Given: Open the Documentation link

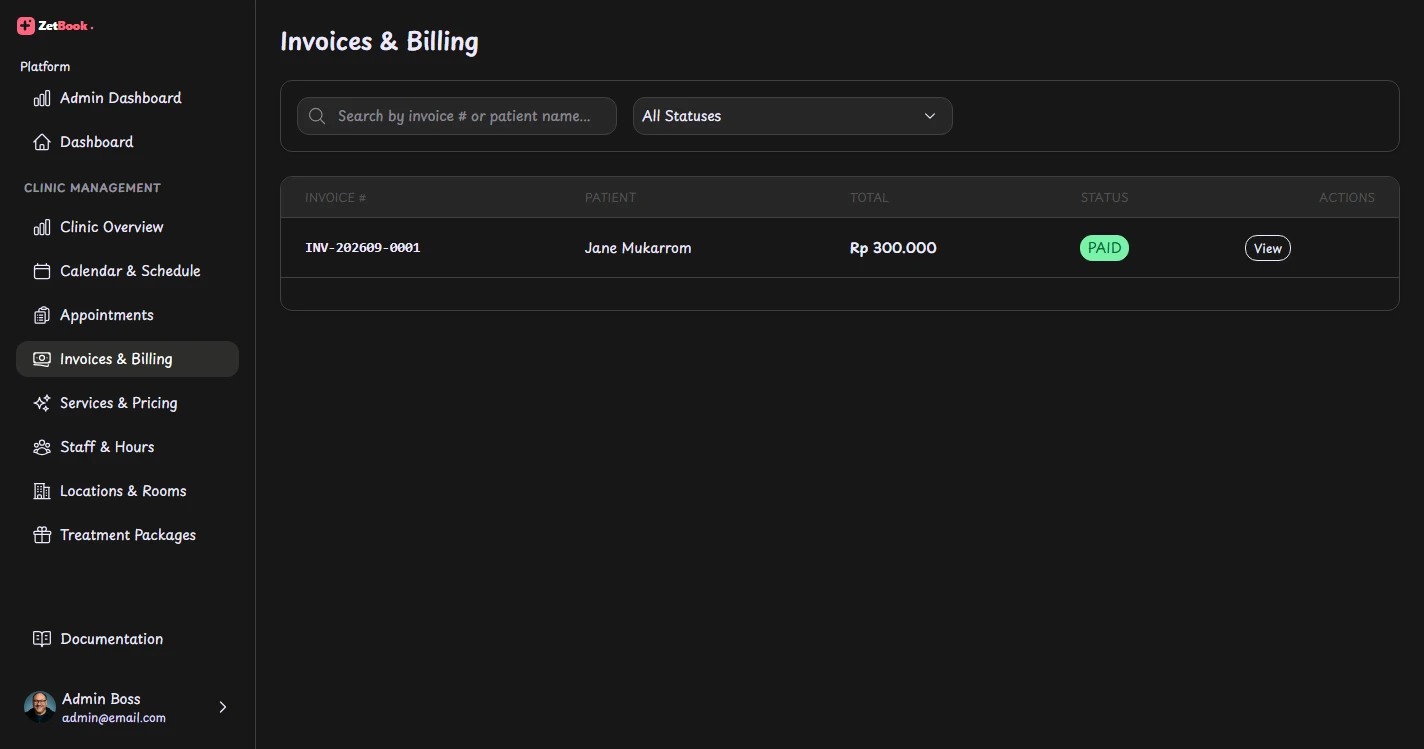Looking at the screenshot, I should (127, 639).
